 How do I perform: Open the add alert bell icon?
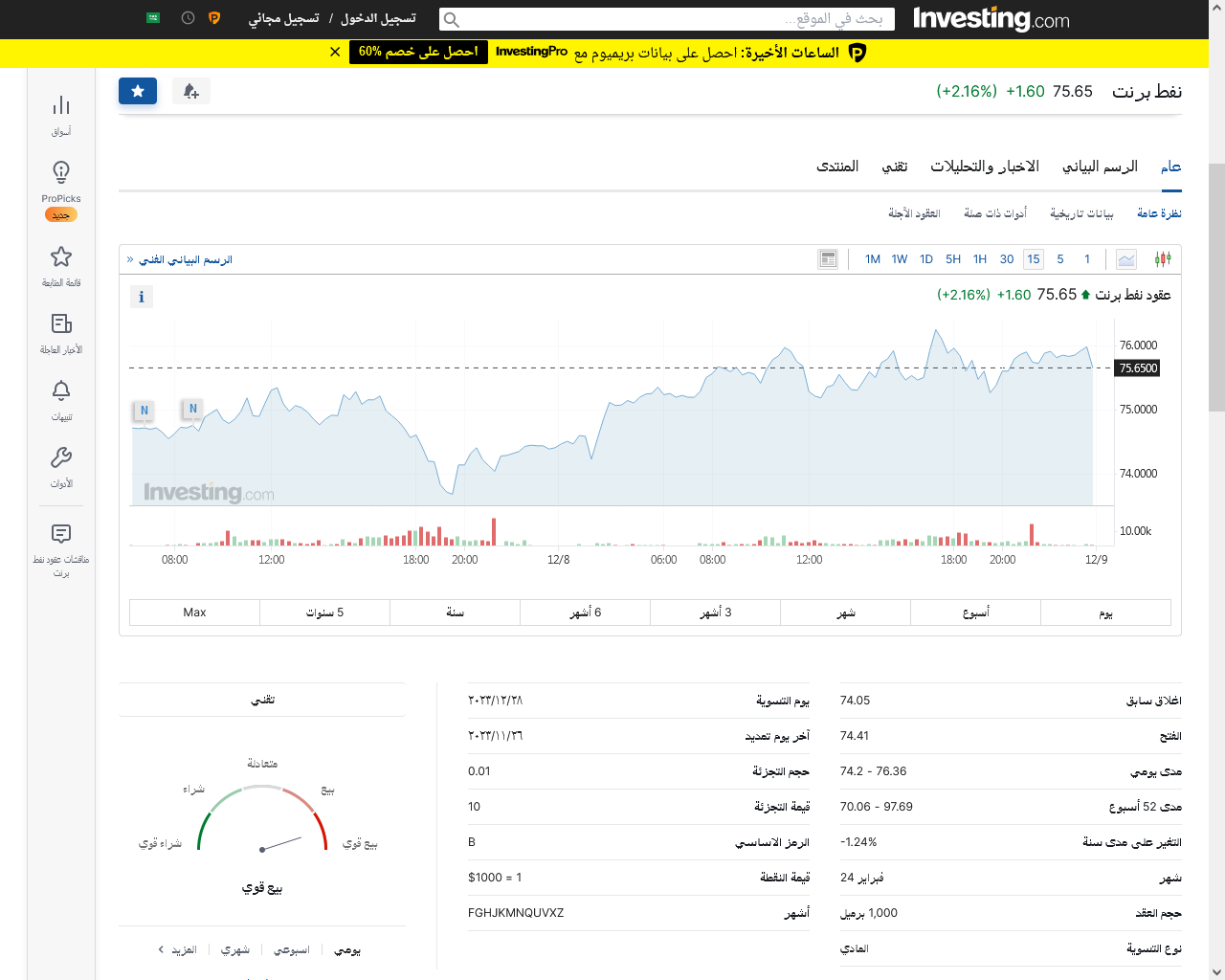tap(190, 91)
